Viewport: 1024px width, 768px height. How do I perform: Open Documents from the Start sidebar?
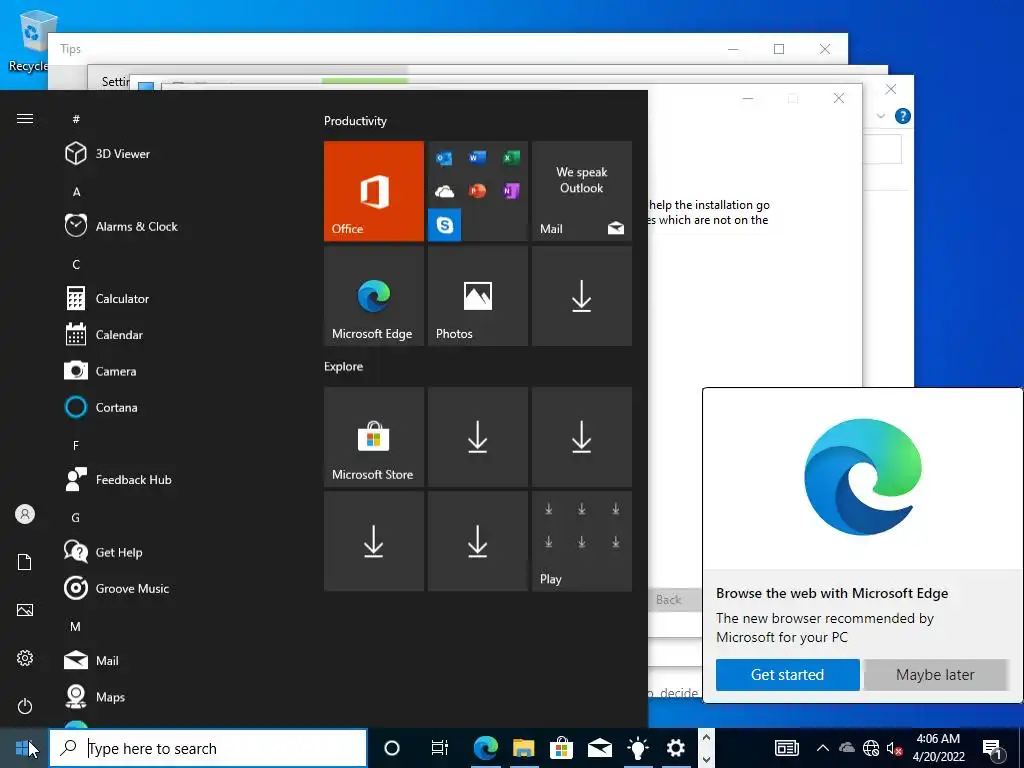click(25, 562)
